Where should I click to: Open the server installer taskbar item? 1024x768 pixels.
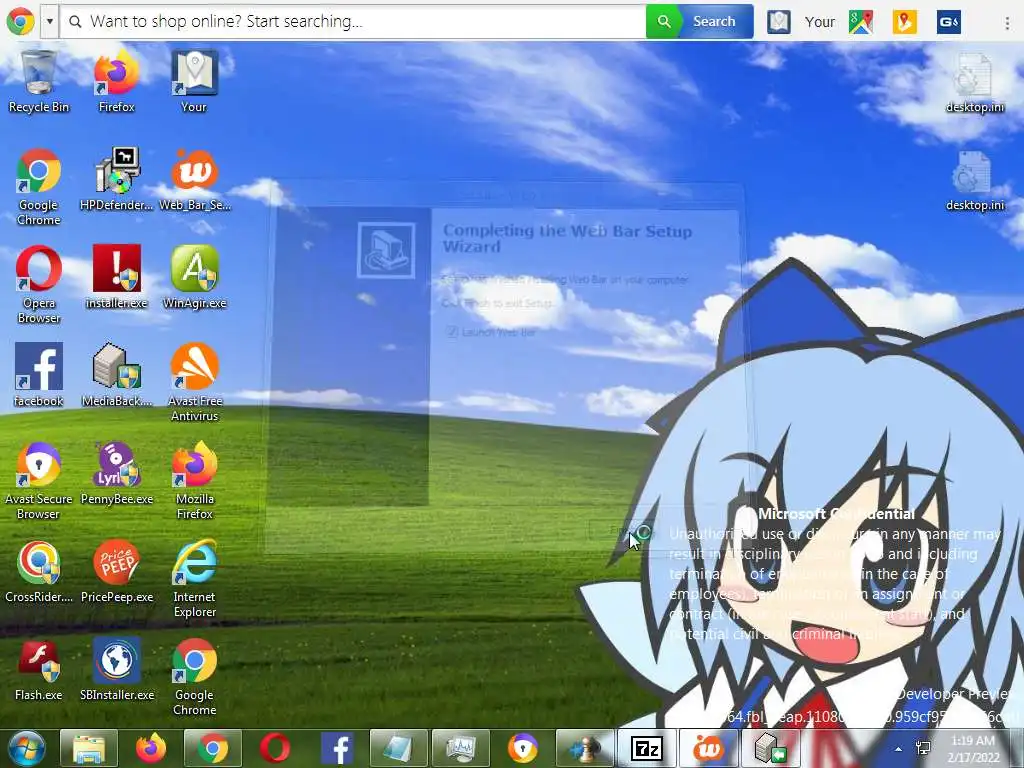click(771, 748)
